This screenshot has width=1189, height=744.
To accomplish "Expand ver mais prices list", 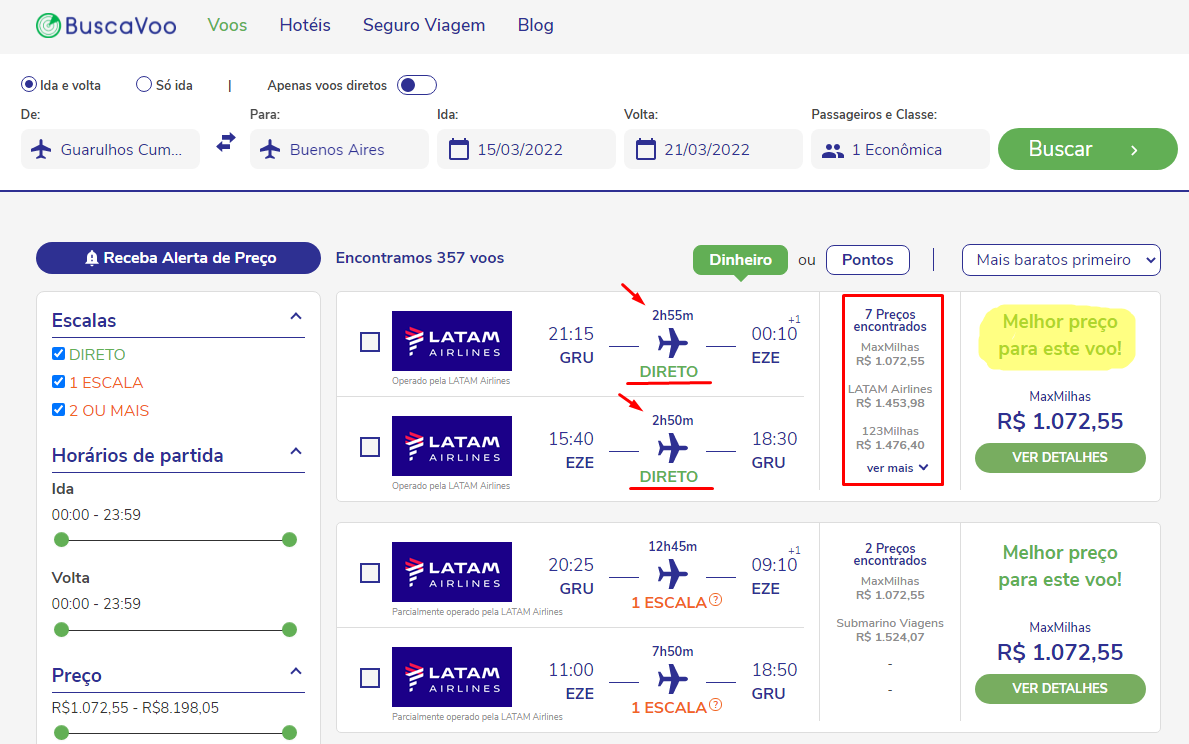I will [896, 468].
